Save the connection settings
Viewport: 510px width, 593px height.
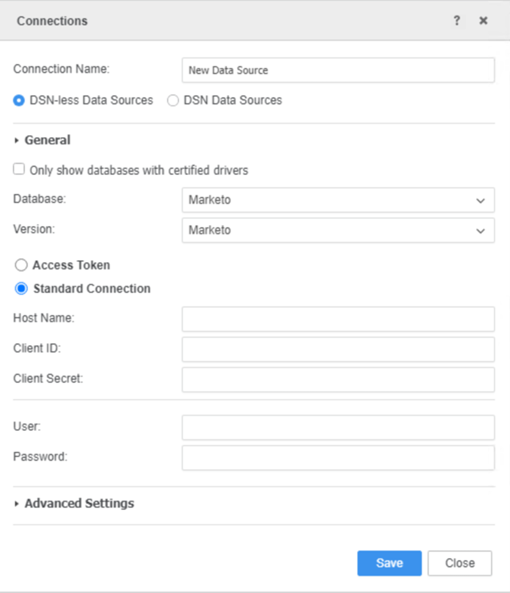(x=389, y=563)
